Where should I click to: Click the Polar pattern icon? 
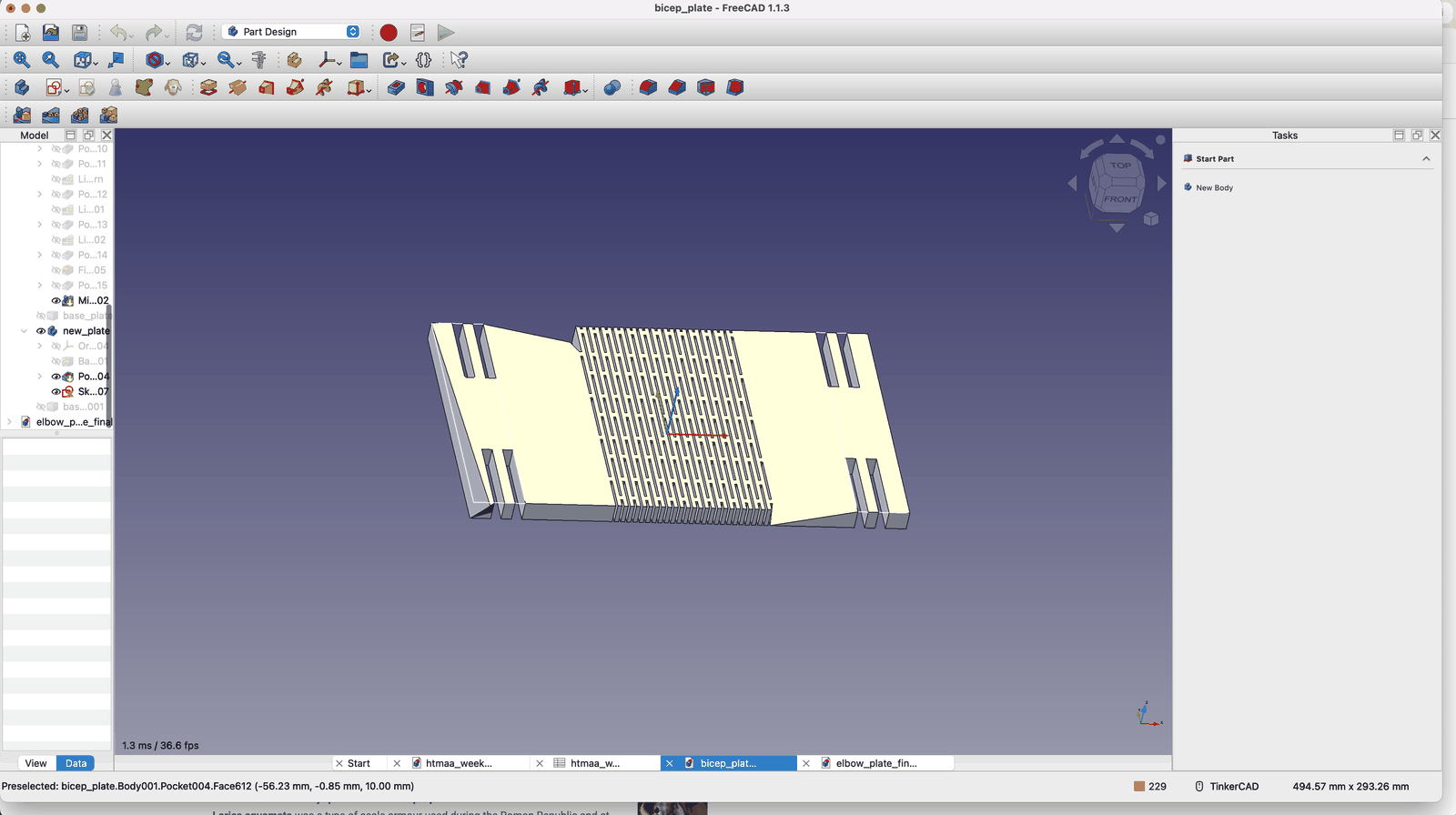coord(80,115)
